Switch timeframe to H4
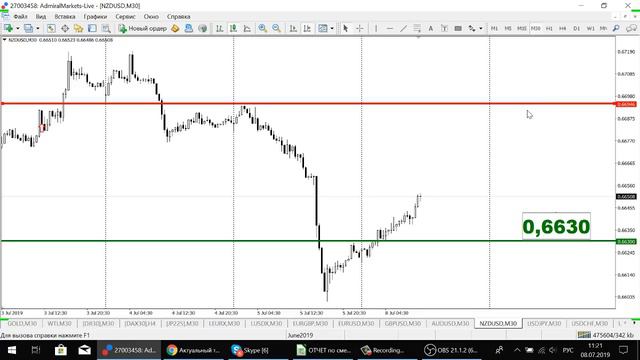Viewport: 640px width, 360px height. pos(562,28)
